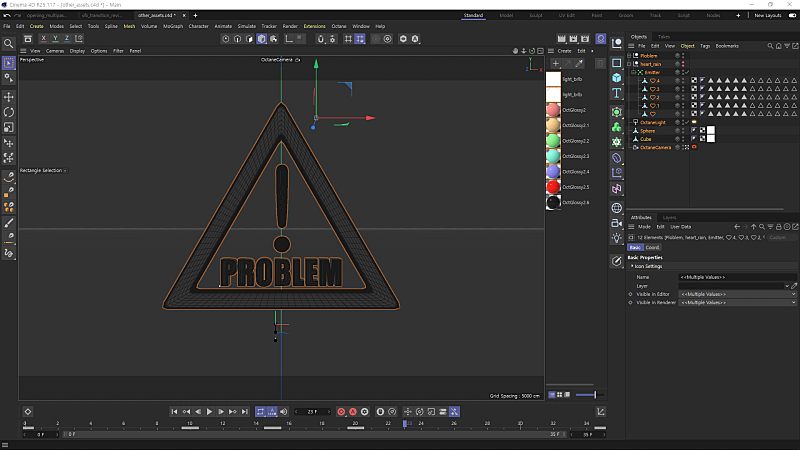Toggle the X axis lock
Viewport: 800px width, 450px height.
point(43,38)
